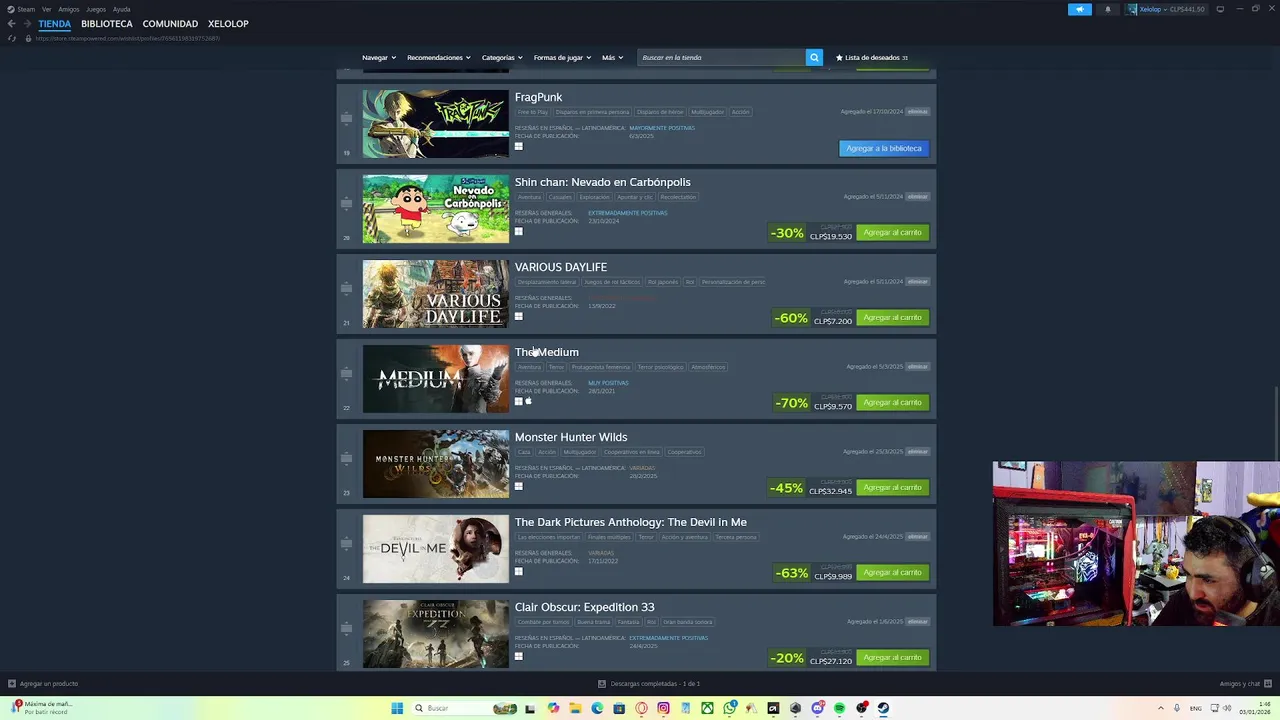Remove Shin chan with its eliminar button
1280x720 pixels.
917,197
